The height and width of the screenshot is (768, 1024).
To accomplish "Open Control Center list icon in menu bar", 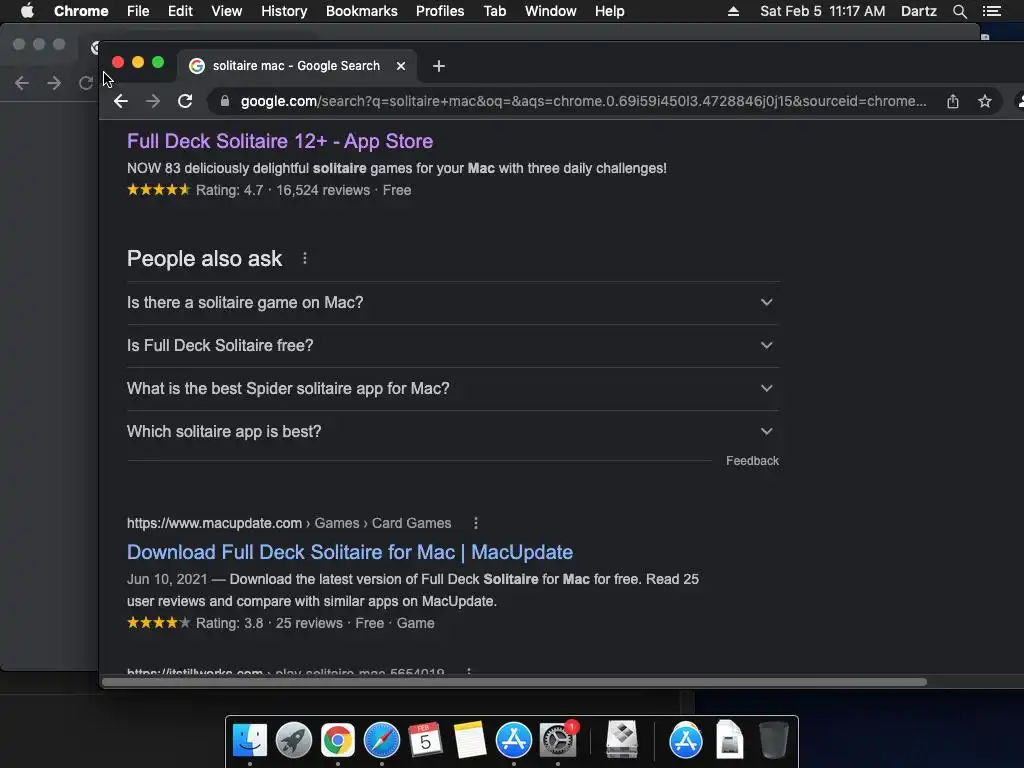I will pyautogui.click(x=992, y=11).
